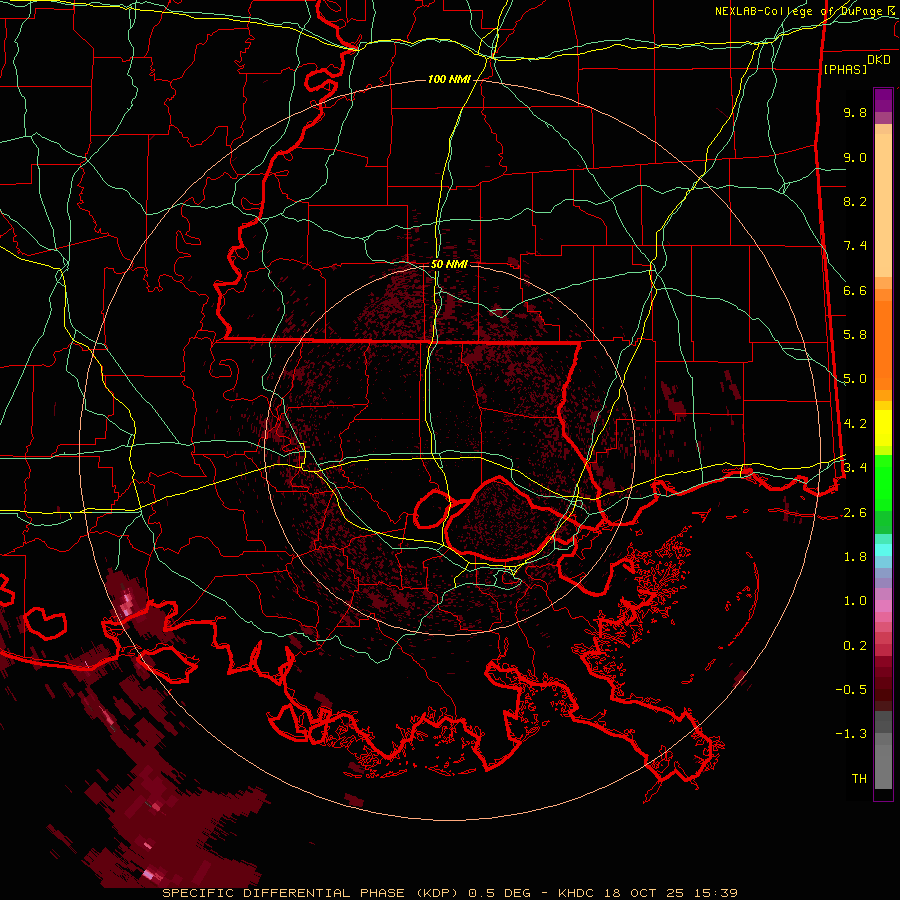The image size is (900, 900).
Task: Click the 0.2 scale value
Action: [x=855, y=646]
